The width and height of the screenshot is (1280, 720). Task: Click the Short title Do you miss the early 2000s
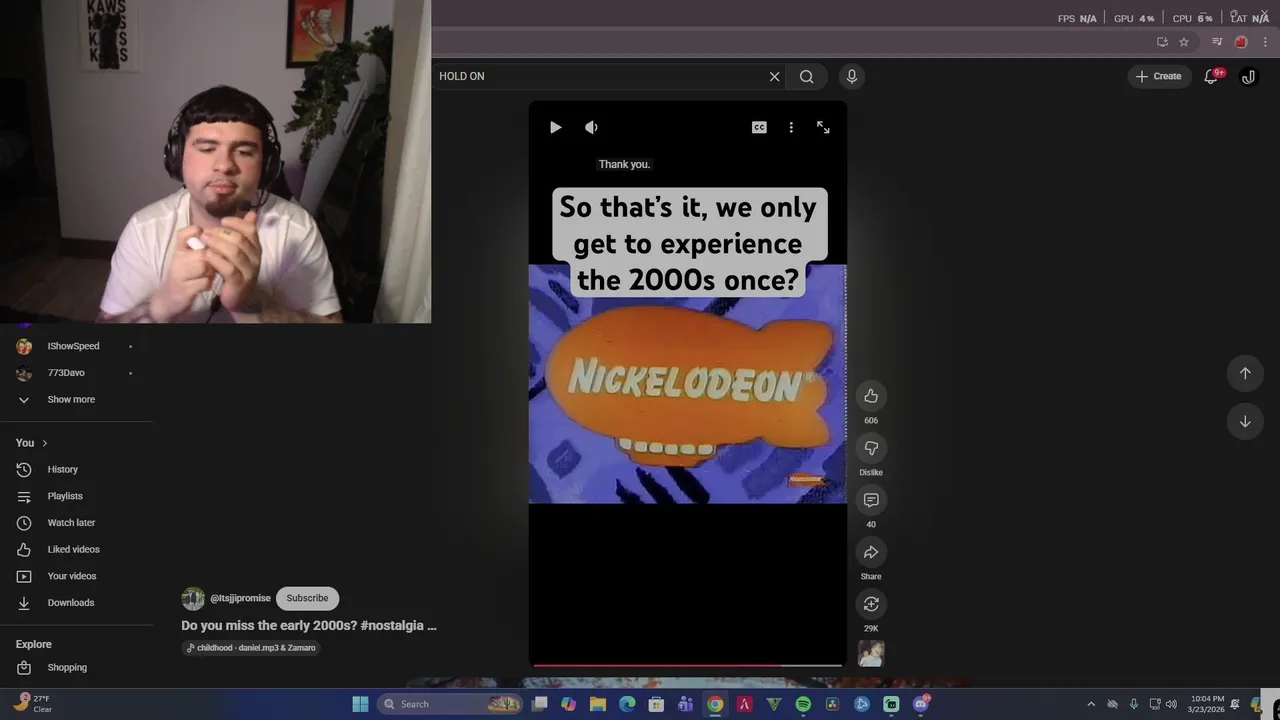(x=309, y=626)
